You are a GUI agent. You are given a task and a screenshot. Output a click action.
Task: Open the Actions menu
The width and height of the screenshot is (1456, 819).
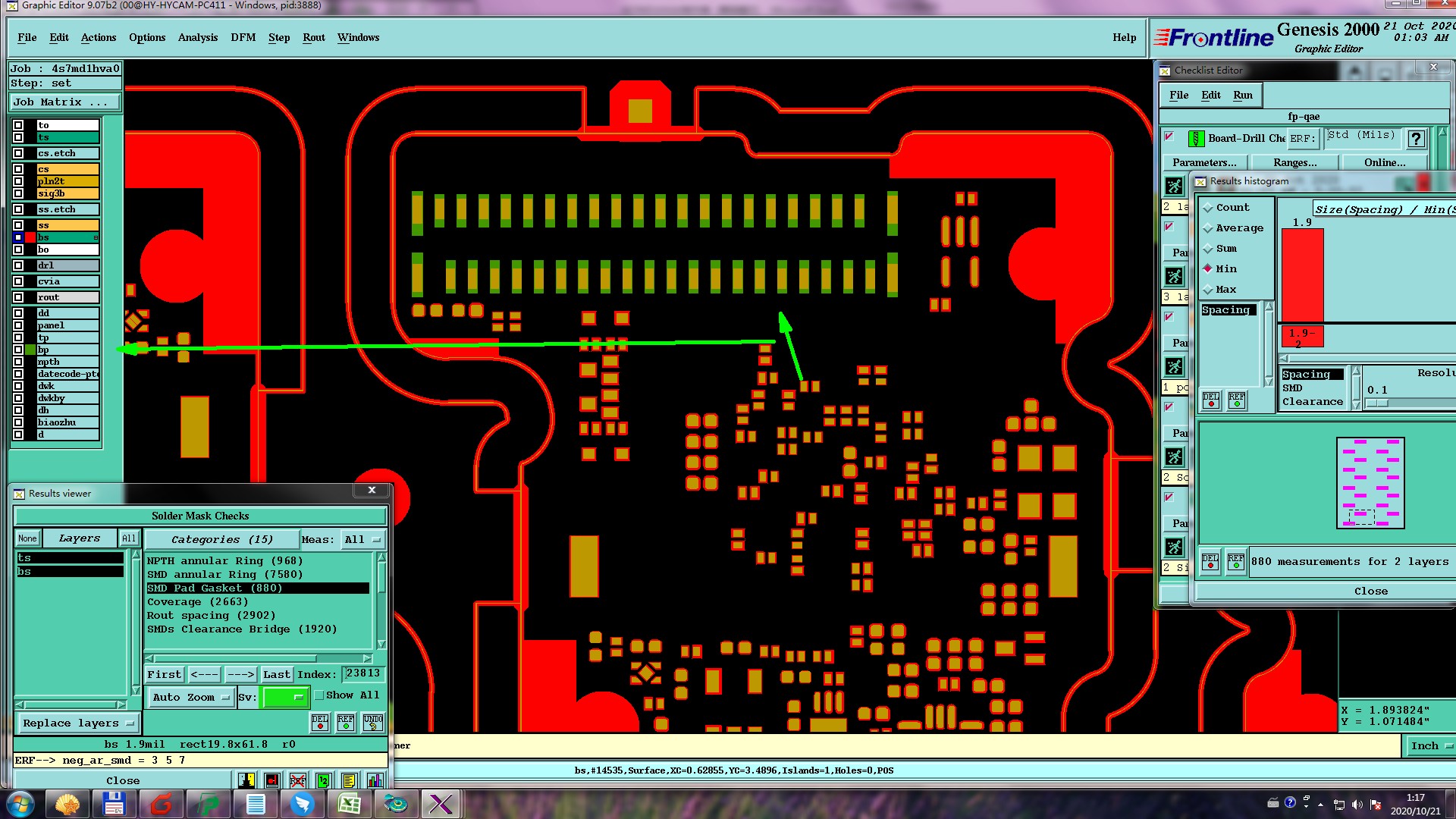pos(99,38)
